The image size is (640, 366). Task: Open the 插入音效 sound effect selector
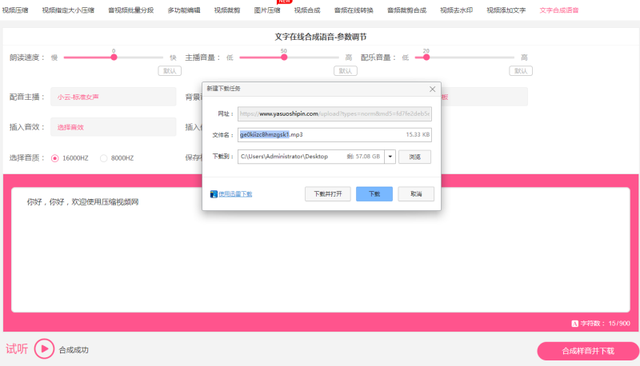113,127
